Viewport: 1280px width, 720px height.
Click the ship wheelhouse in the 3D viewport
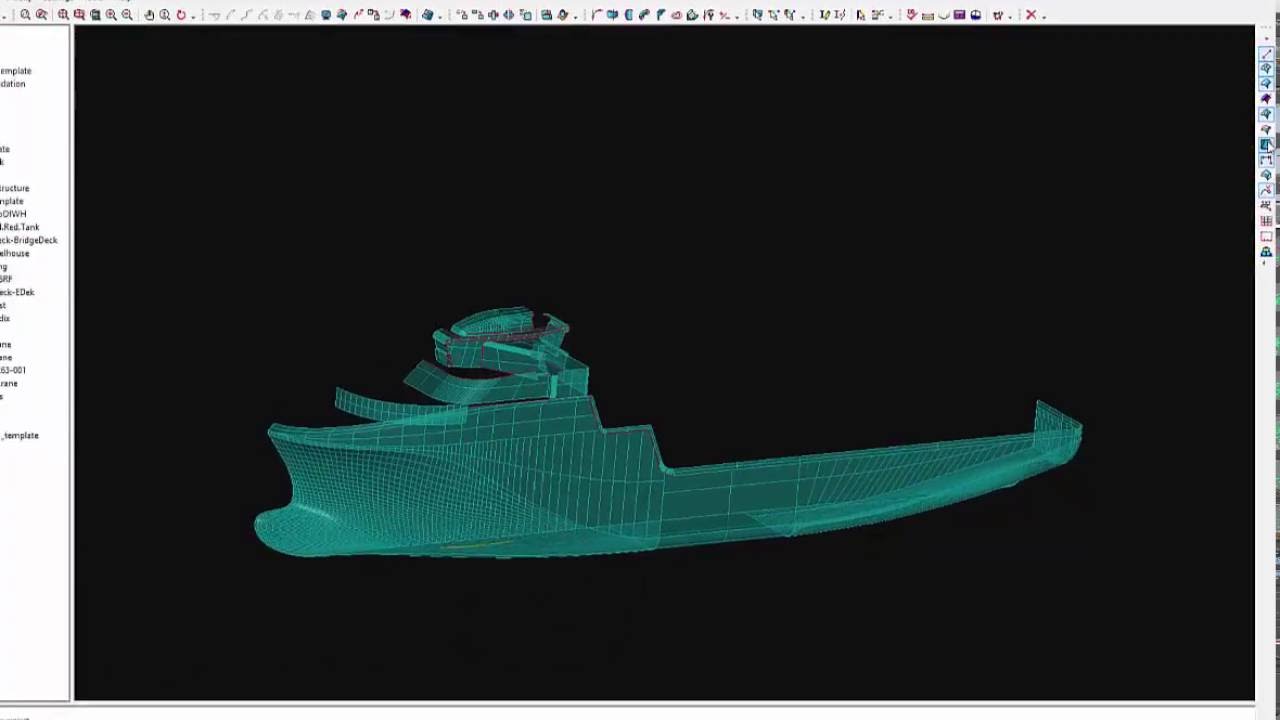pos(502,338)
